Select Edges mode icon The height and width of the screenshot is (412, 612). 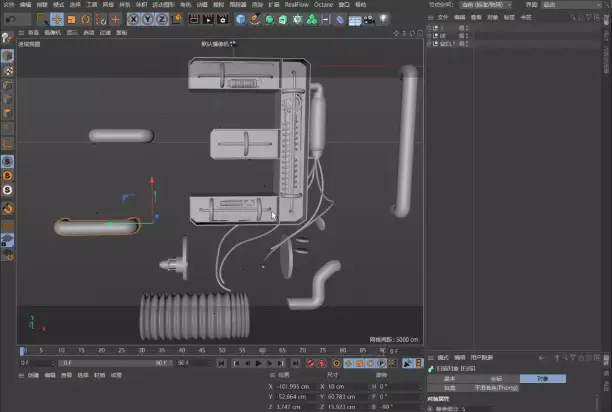[7, 99]
